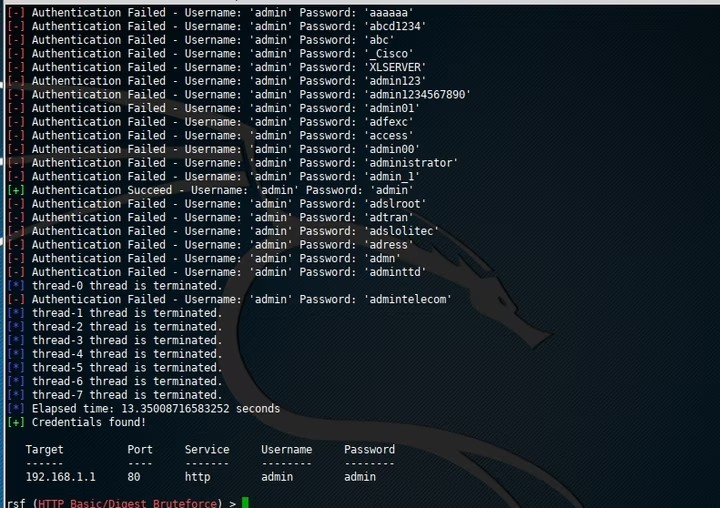Click password 'admin1234567890' text
Image resolution: width=720 pixels, height=508 pixels.
[x=417, y=95]
